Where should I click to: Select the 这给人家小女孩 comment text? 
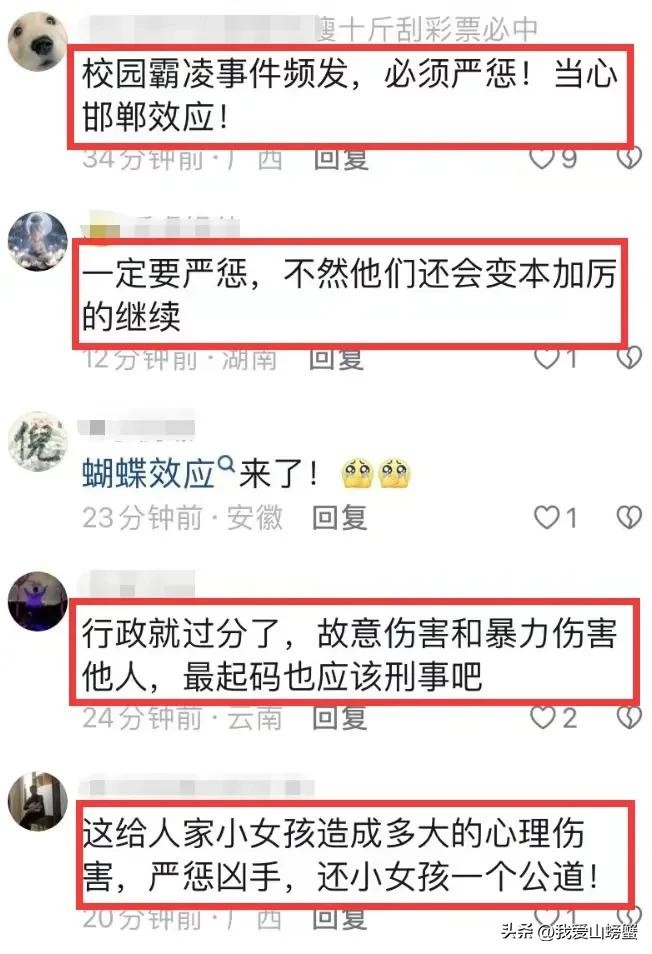click(x=341, y=855)
